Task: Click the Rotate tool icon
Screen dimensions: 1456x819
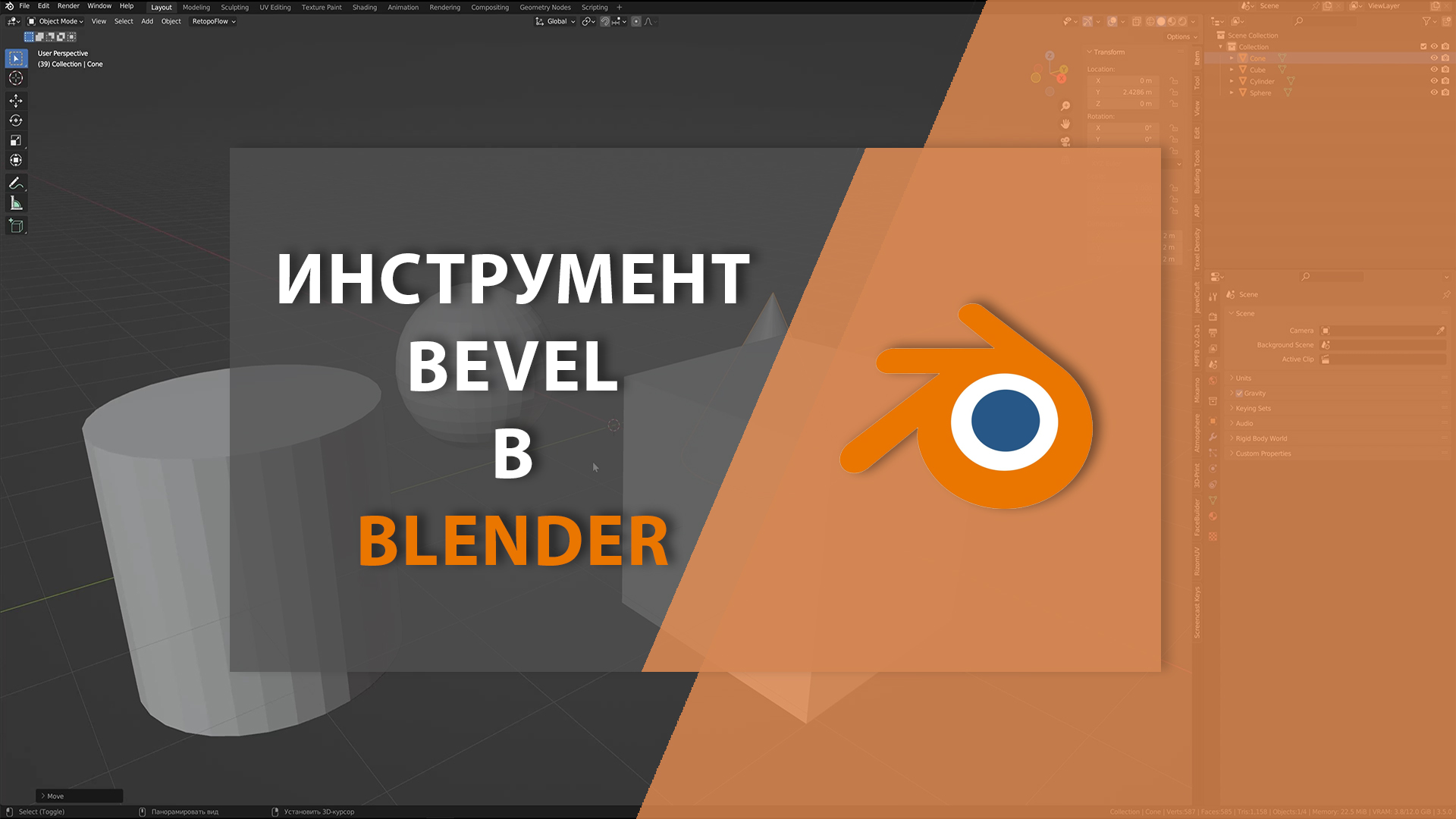Action: [14, 120]
